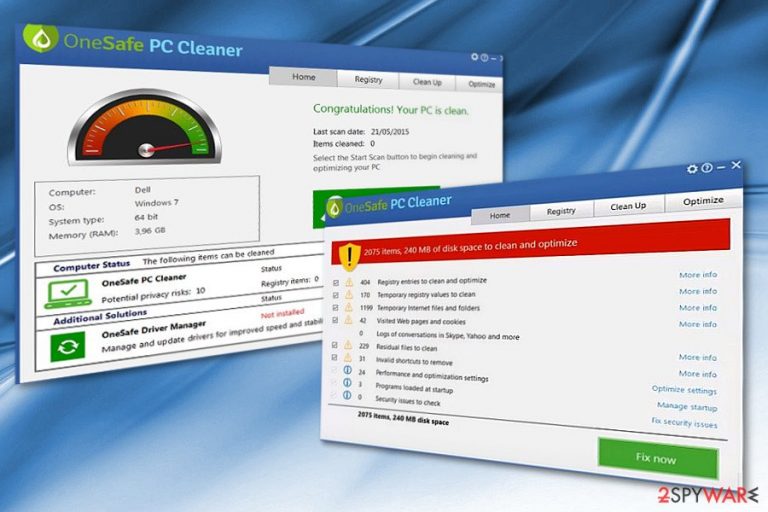Open Clean Up tab in the back window
768x512 pixels.
pyautogui.click(x=427, y=82)
